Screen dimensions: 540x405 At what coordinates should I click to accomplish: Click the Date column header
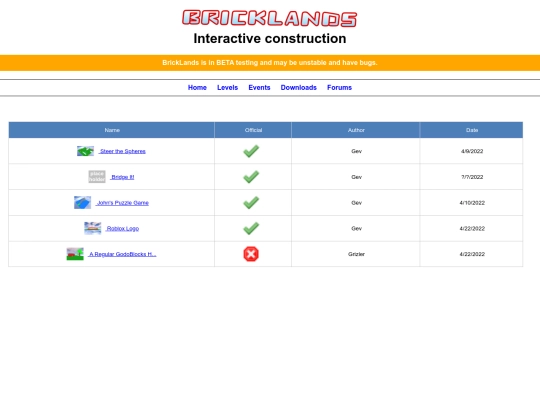point(472,130)
